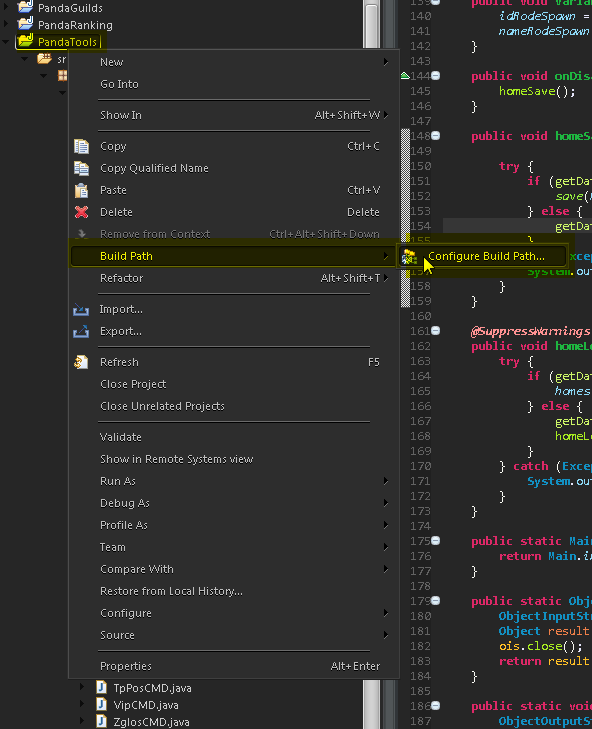Select Show in Remote Systems view
The image size is (592, 729).
coord(234,459)
